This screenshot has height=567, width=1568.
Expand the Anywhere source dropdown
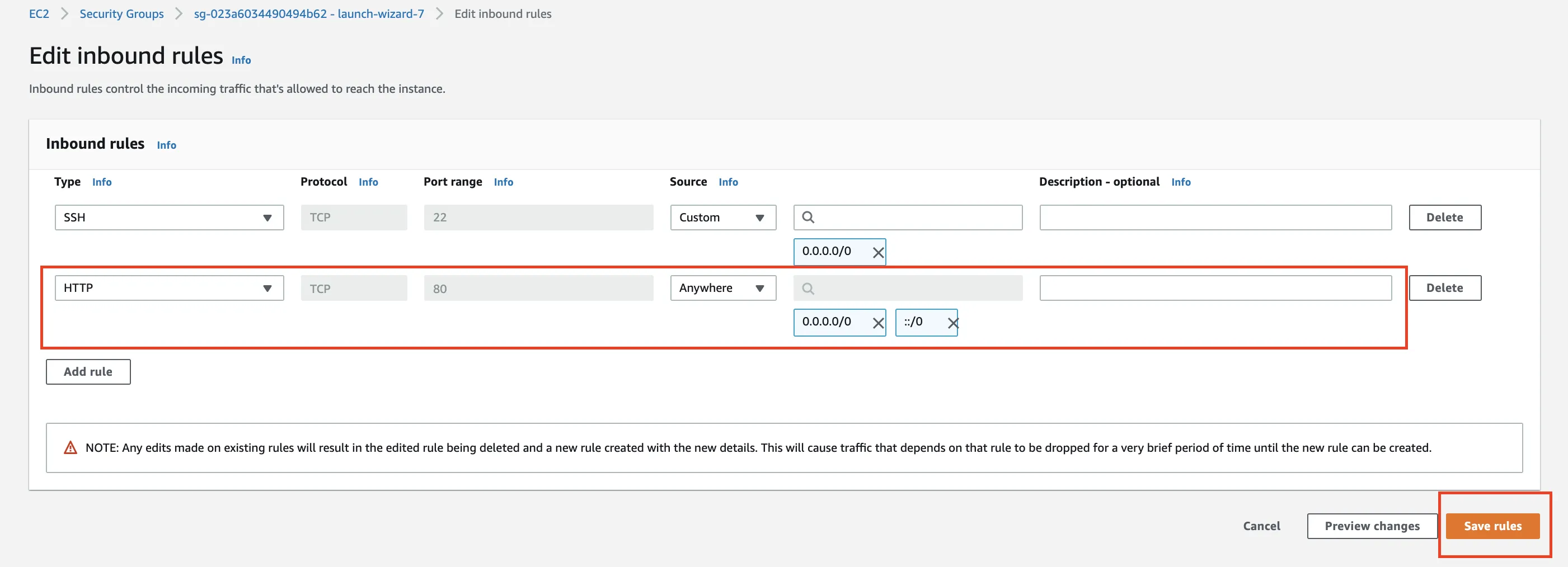click(x=722, y=289)
